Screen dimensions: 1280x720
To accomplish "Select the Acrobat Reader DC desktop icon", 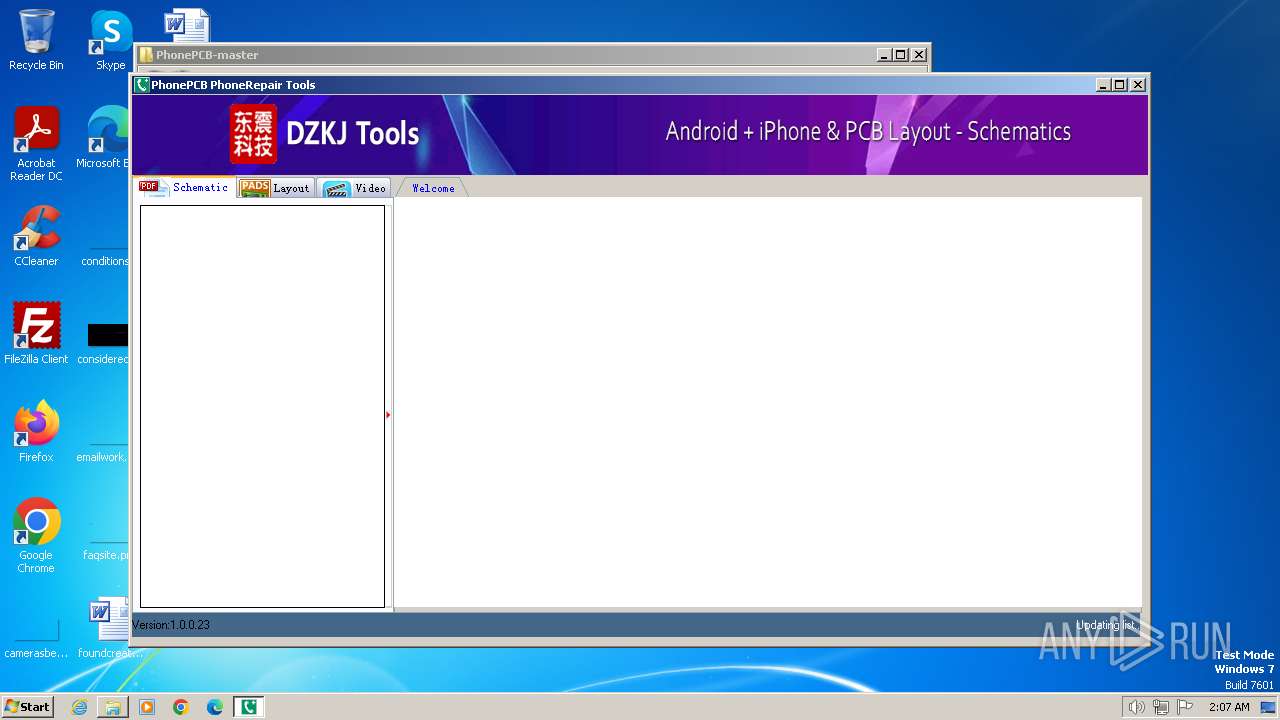I will click(36, 144).
